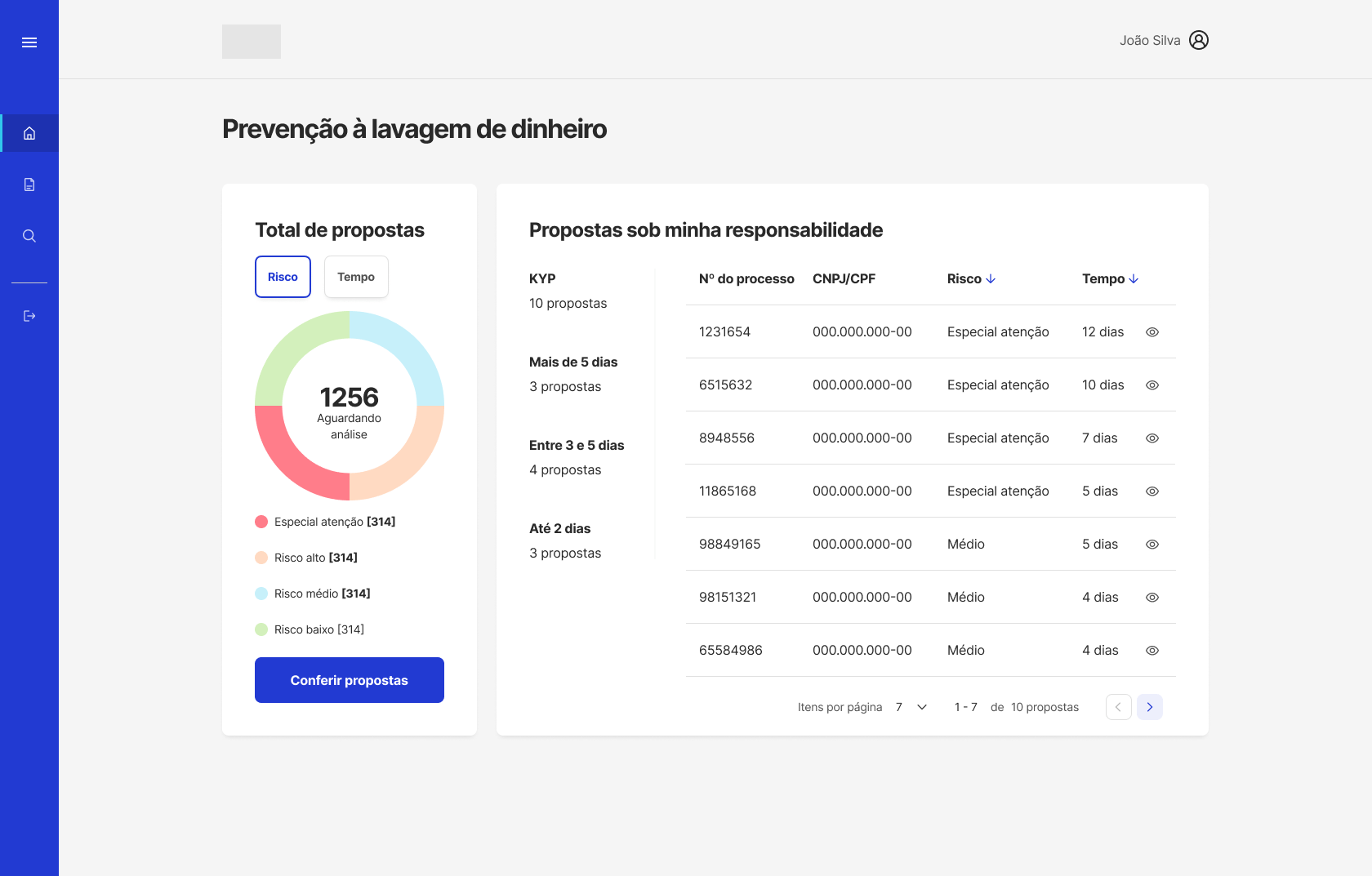Open João Silva user profile icon
The height and width of the screenshot is (876, 1372).
1198,40
